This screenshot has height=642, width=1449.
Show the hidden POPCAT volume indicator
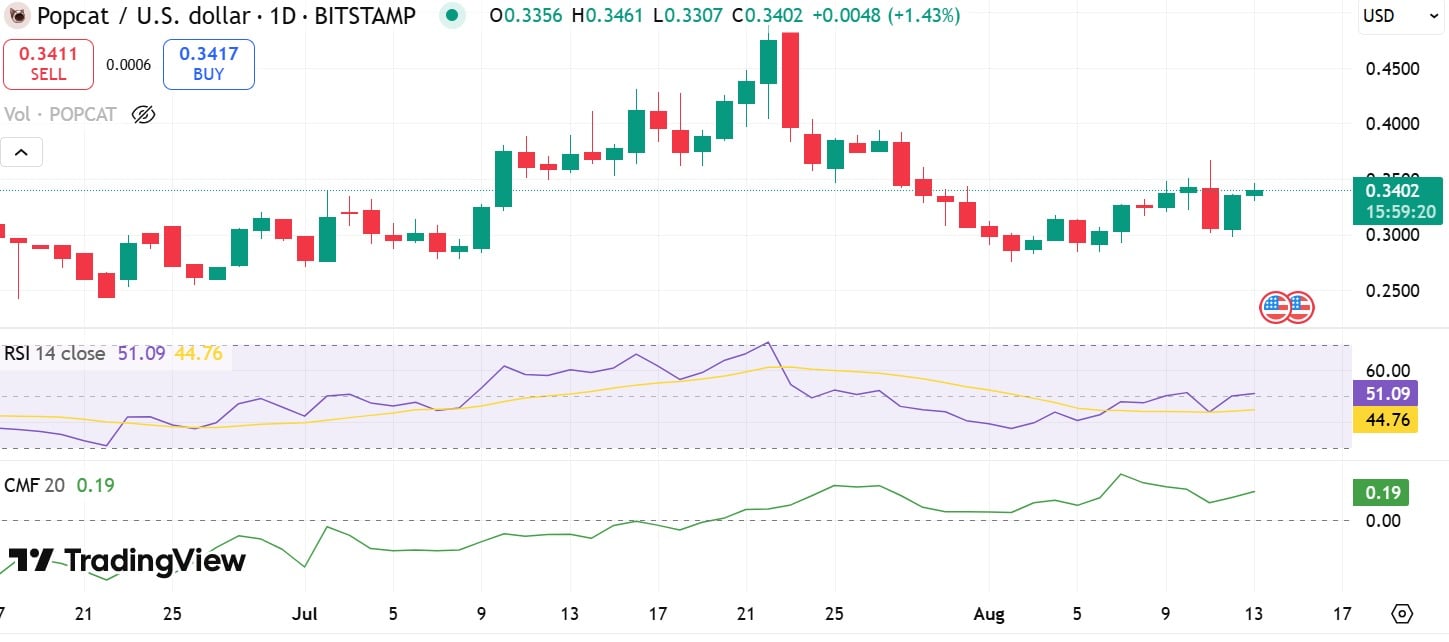143,114
